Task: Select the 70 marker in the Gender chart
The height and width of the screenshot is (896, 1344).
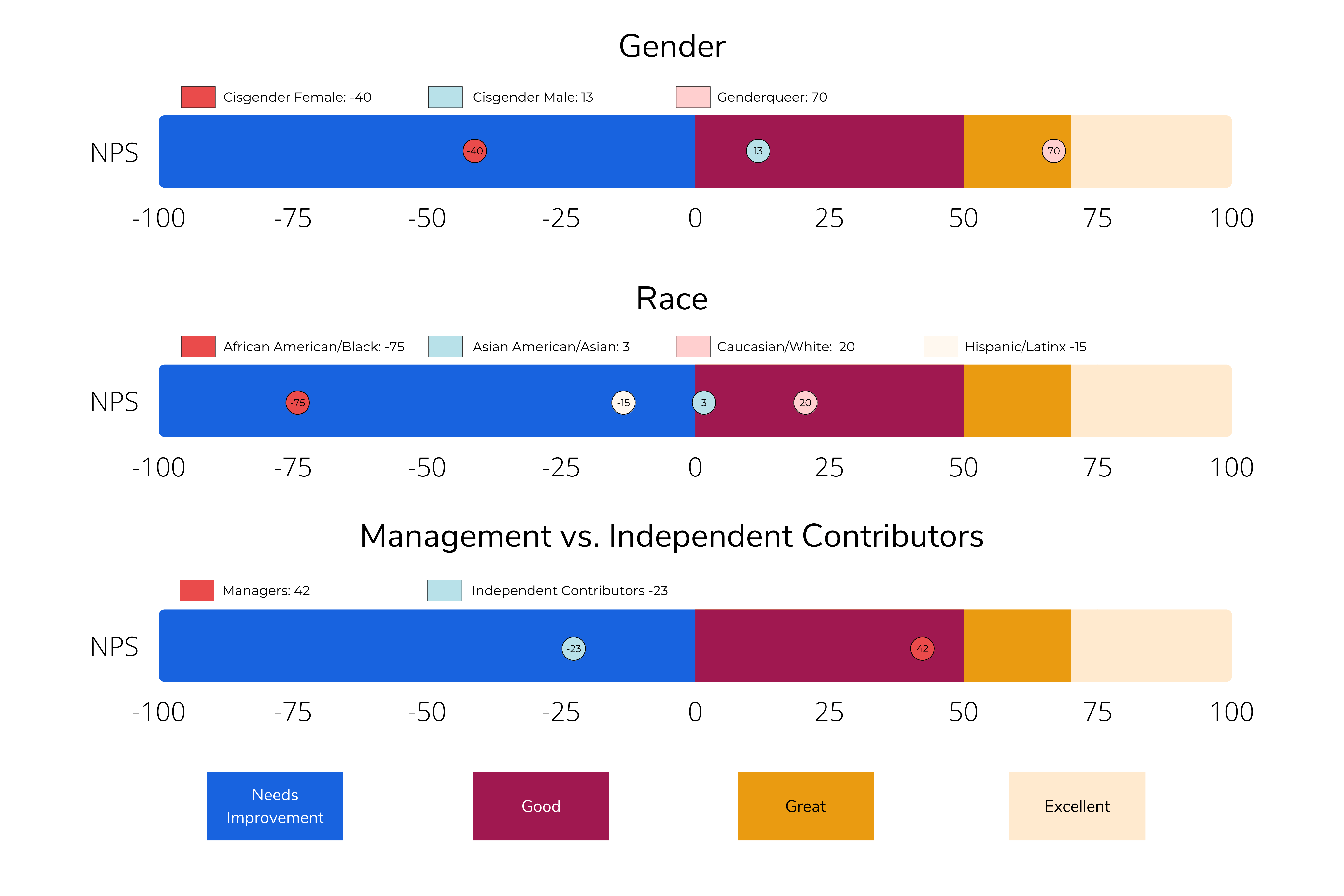Action: click(1054, 151)
